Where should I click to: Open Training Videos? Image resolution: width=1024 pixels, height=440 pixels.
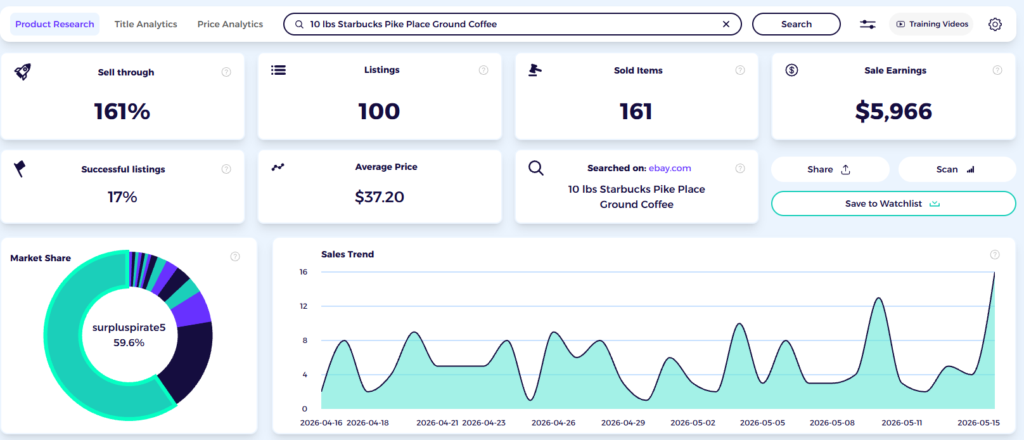pos(931,24)
